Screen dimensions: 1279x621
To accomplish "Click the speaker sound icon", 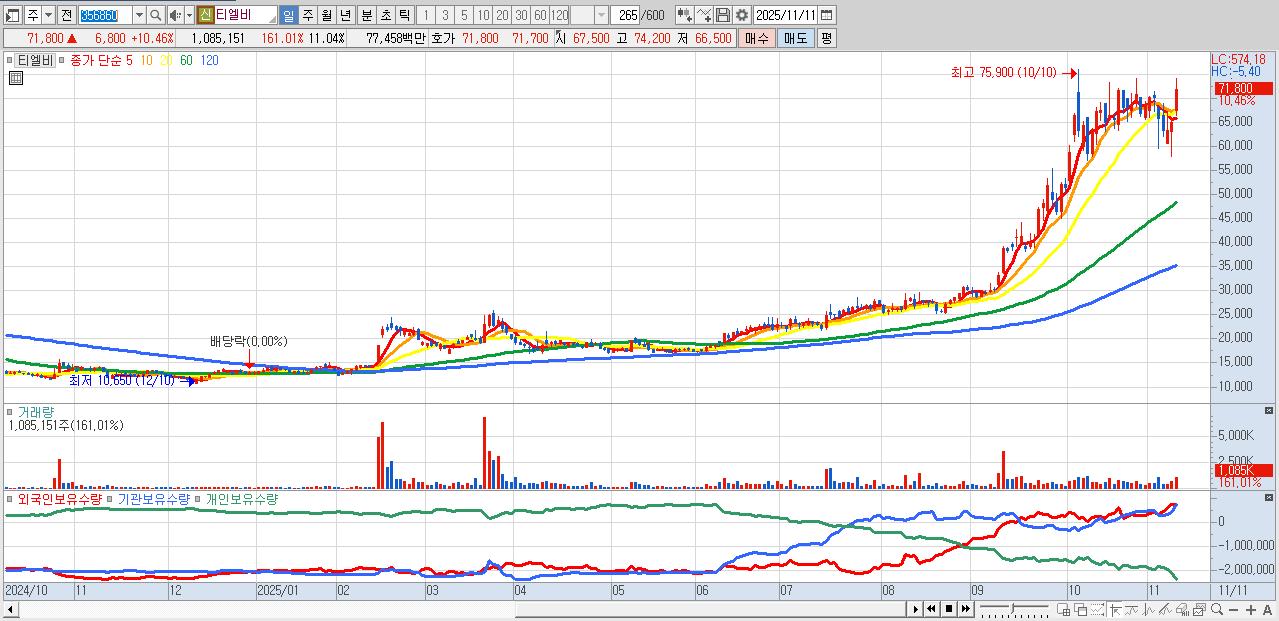I will [x=175, y=15].
